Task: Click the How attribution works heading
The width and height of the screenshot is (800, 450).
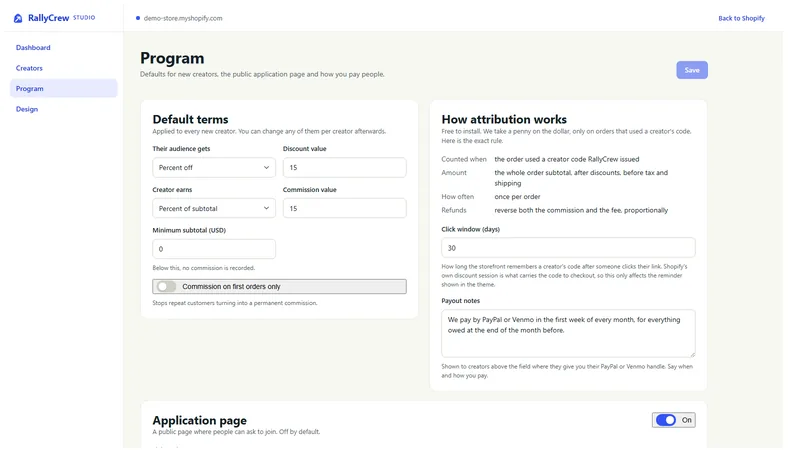Action: click(504, 119)
